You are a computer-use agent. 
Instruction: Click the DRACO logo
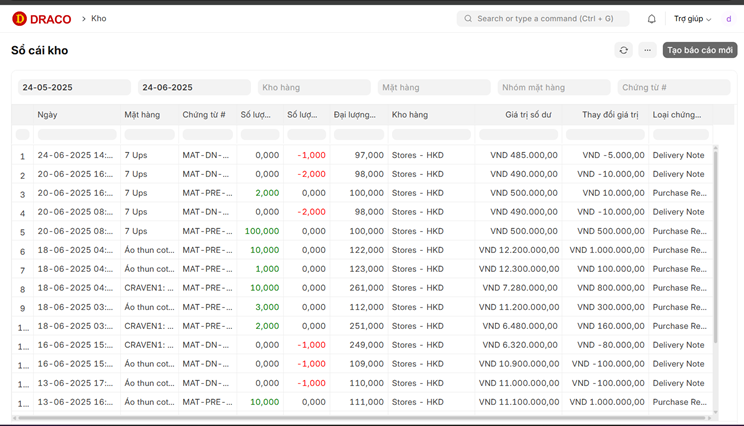(42, 19)
